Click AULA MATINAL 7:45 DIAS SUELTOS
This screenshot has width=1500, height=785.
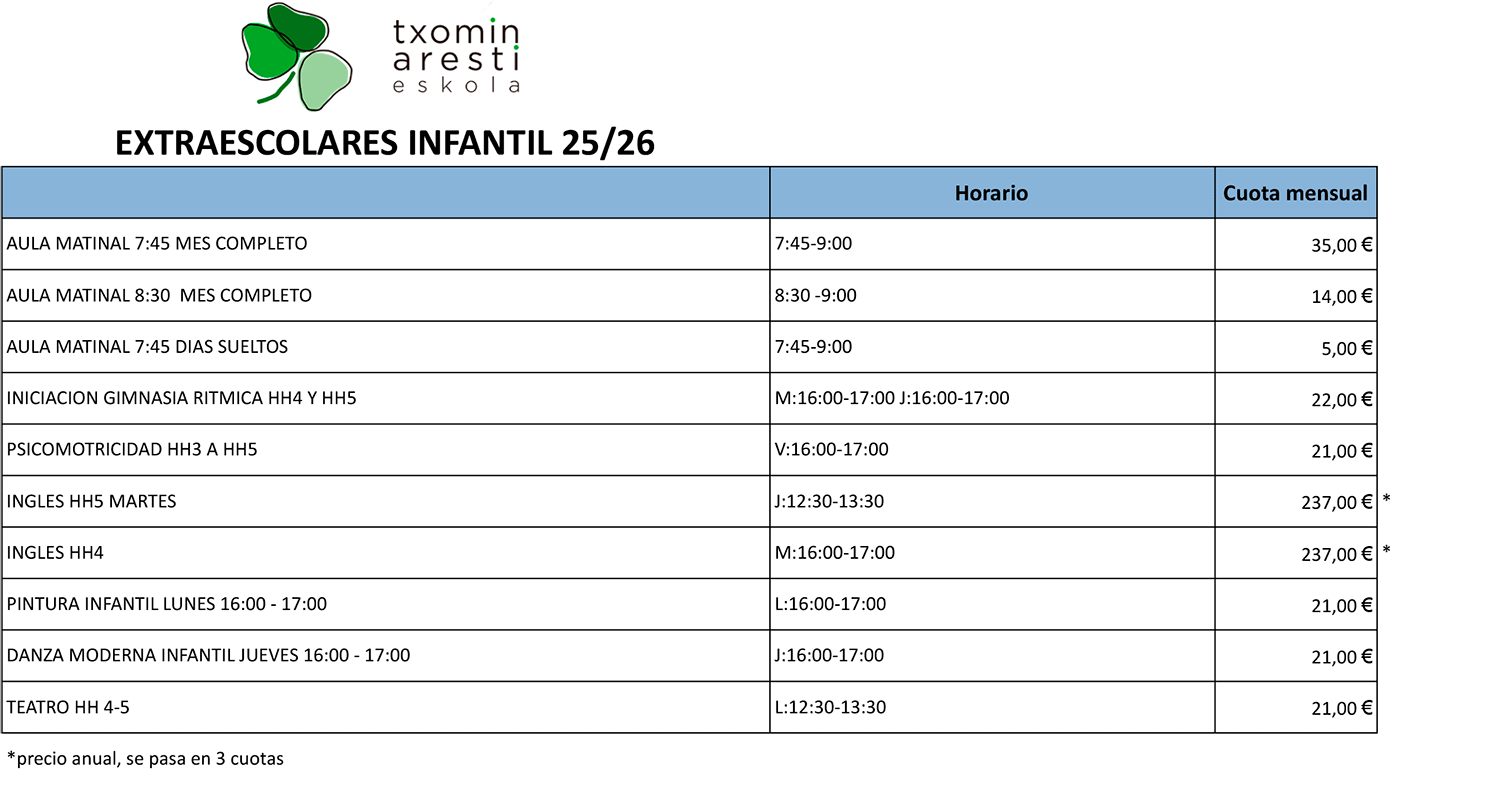tap(147, 347)
